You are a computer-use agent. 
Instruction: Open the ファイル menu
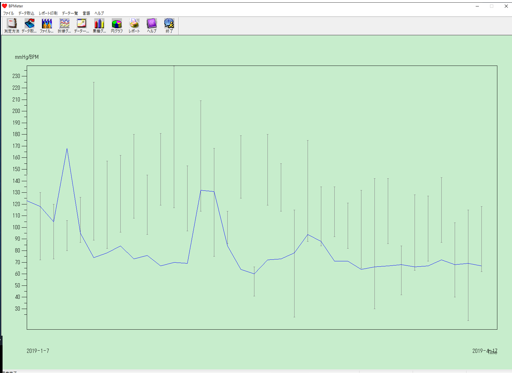pos(9,13)
